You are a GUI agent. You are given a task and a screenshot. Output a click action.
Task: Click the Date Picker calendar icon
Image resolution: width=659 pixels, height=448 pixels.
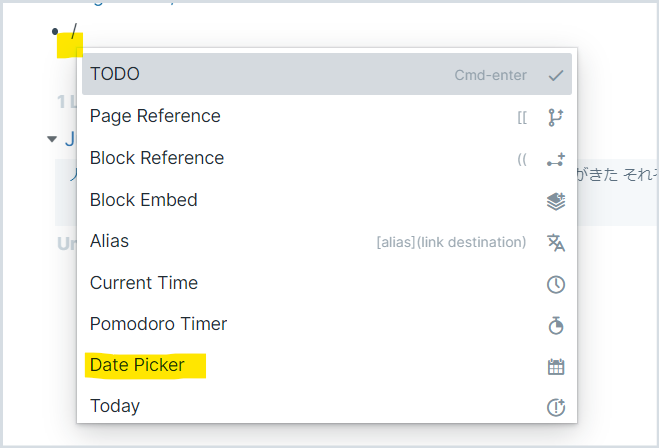[x=556, y=366]
